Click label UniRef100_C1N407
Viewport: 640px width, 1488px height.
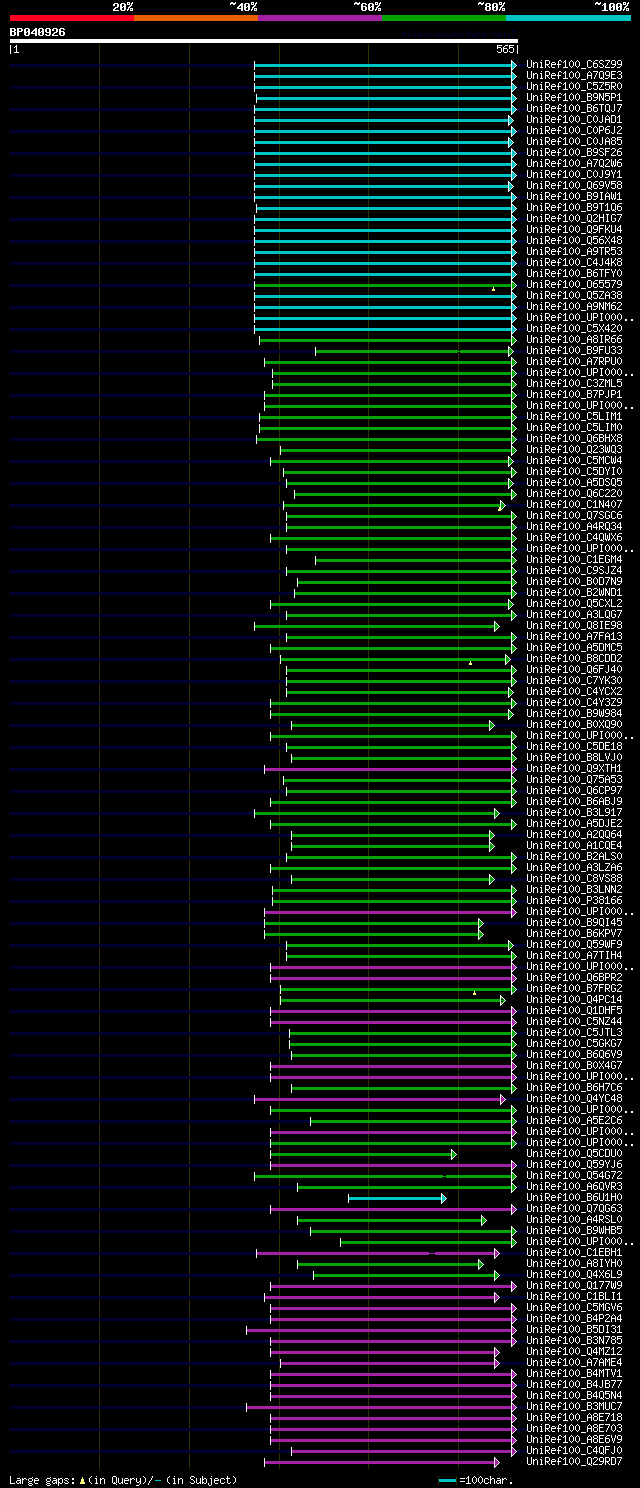click(x=575, y=504)
